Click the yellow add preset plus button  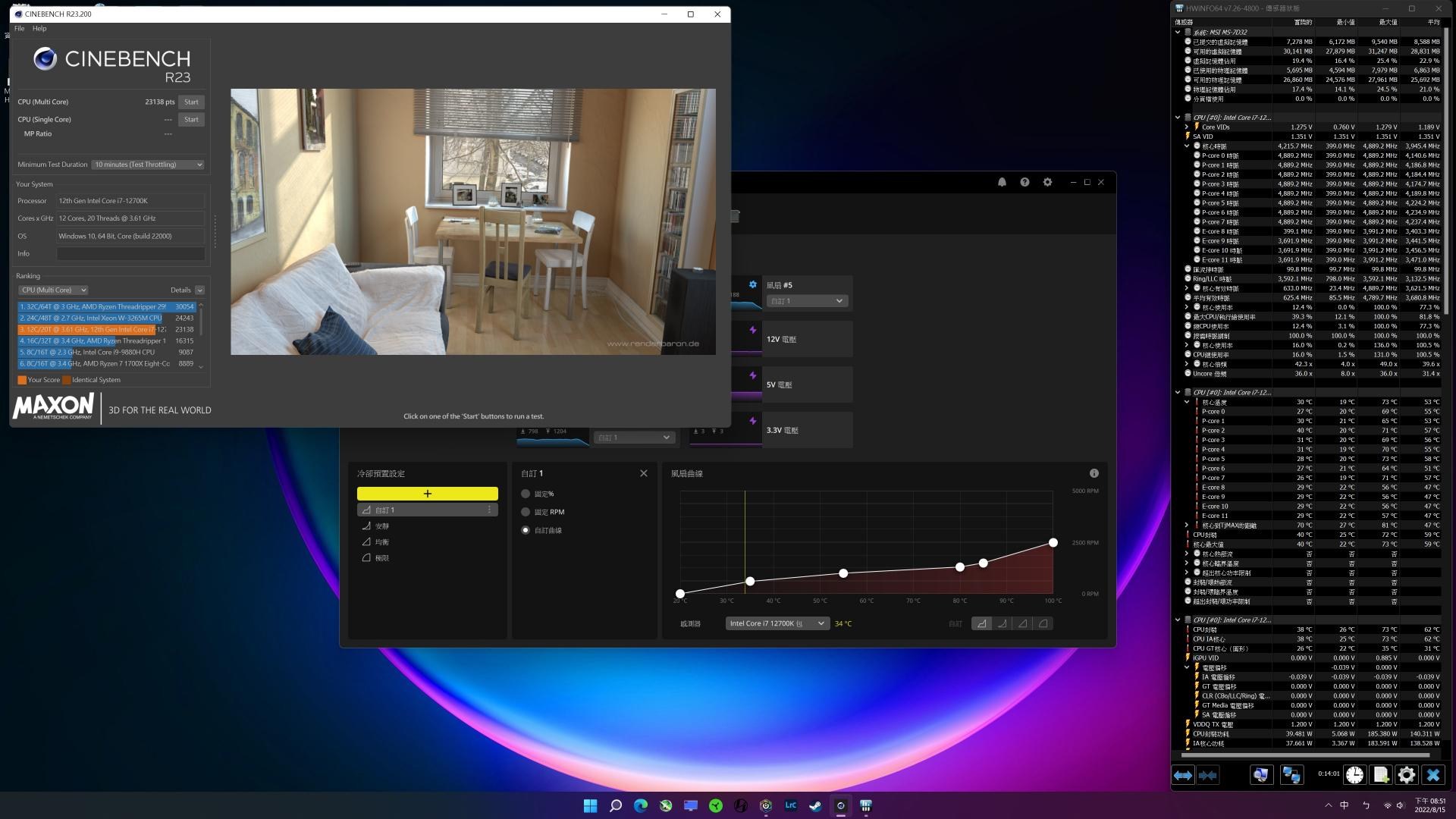tap(428, 494)
